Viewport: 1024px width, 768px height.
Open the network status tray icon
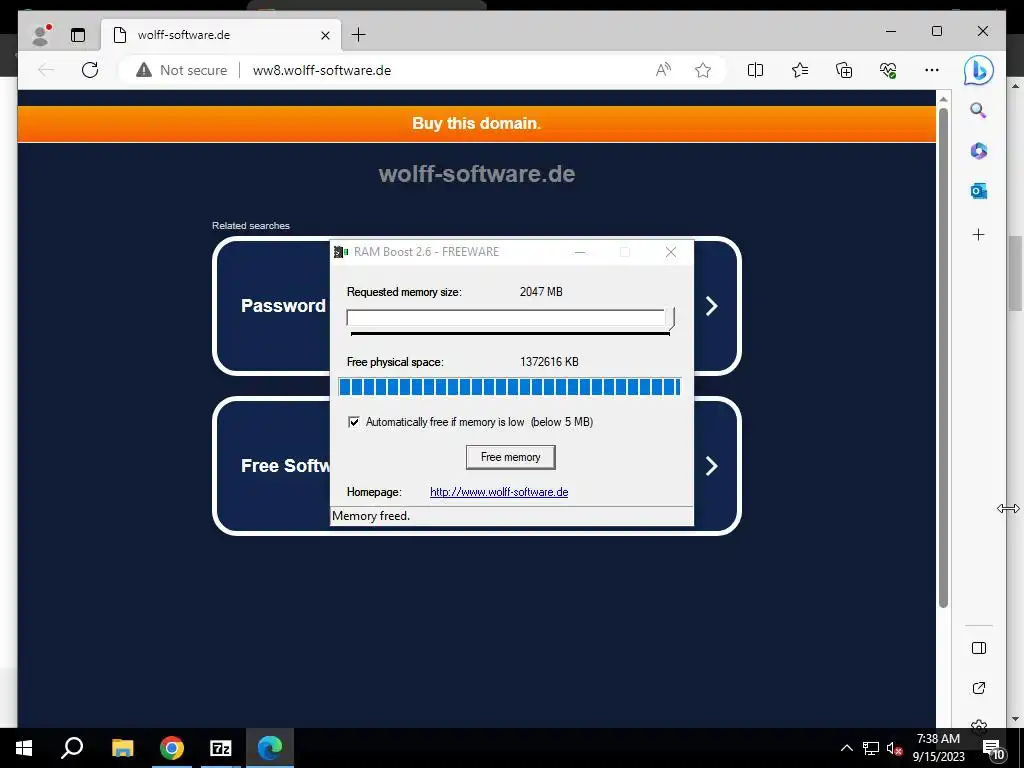coord(871,748)
